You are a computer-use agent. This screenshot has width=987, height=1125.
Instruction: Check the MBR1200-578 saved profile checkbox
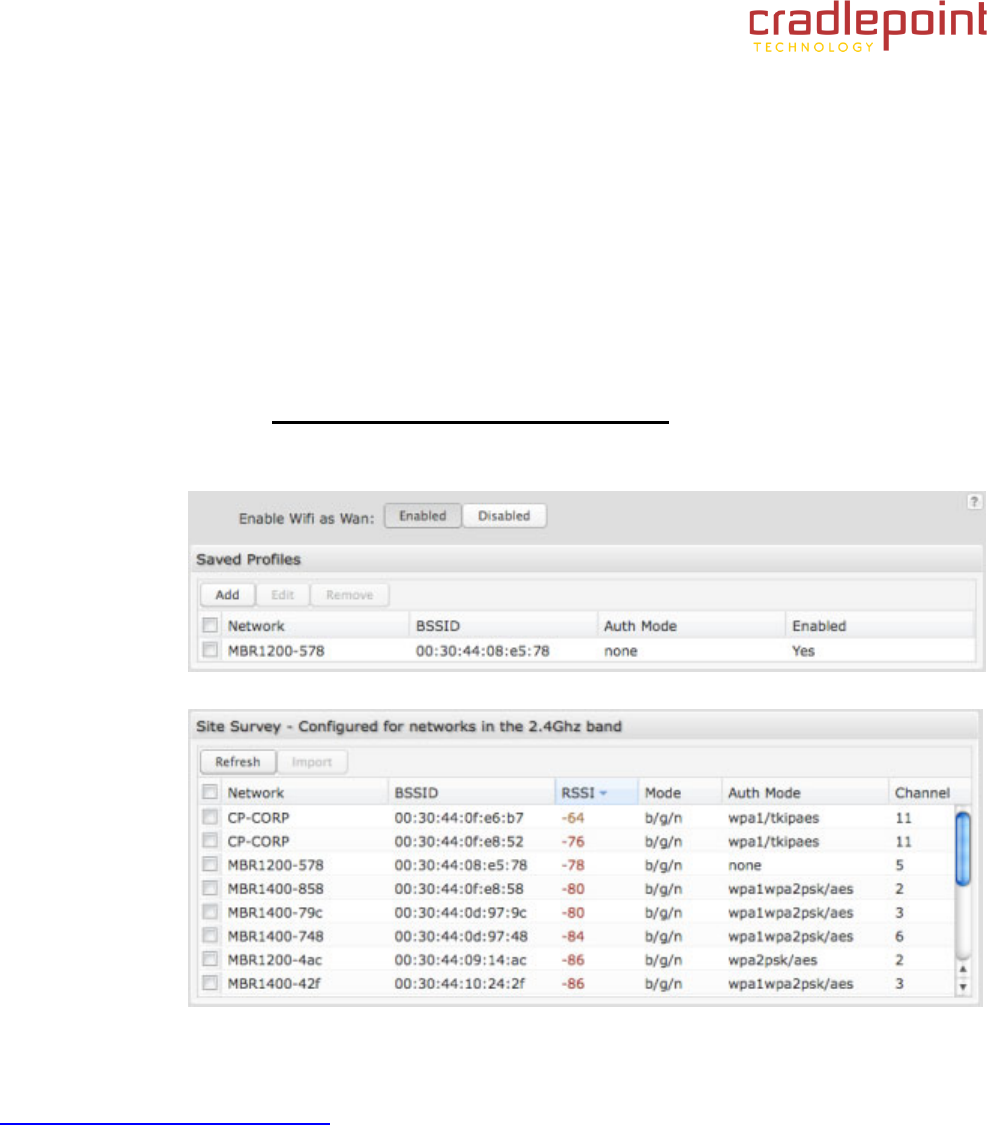click(x=209, y=650)
